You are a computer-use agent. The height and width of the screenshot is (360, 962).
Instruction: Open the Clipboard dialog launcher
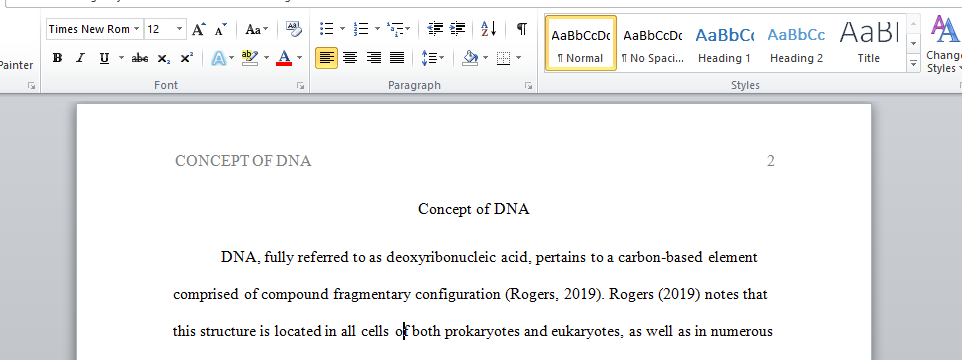[31, 86]
